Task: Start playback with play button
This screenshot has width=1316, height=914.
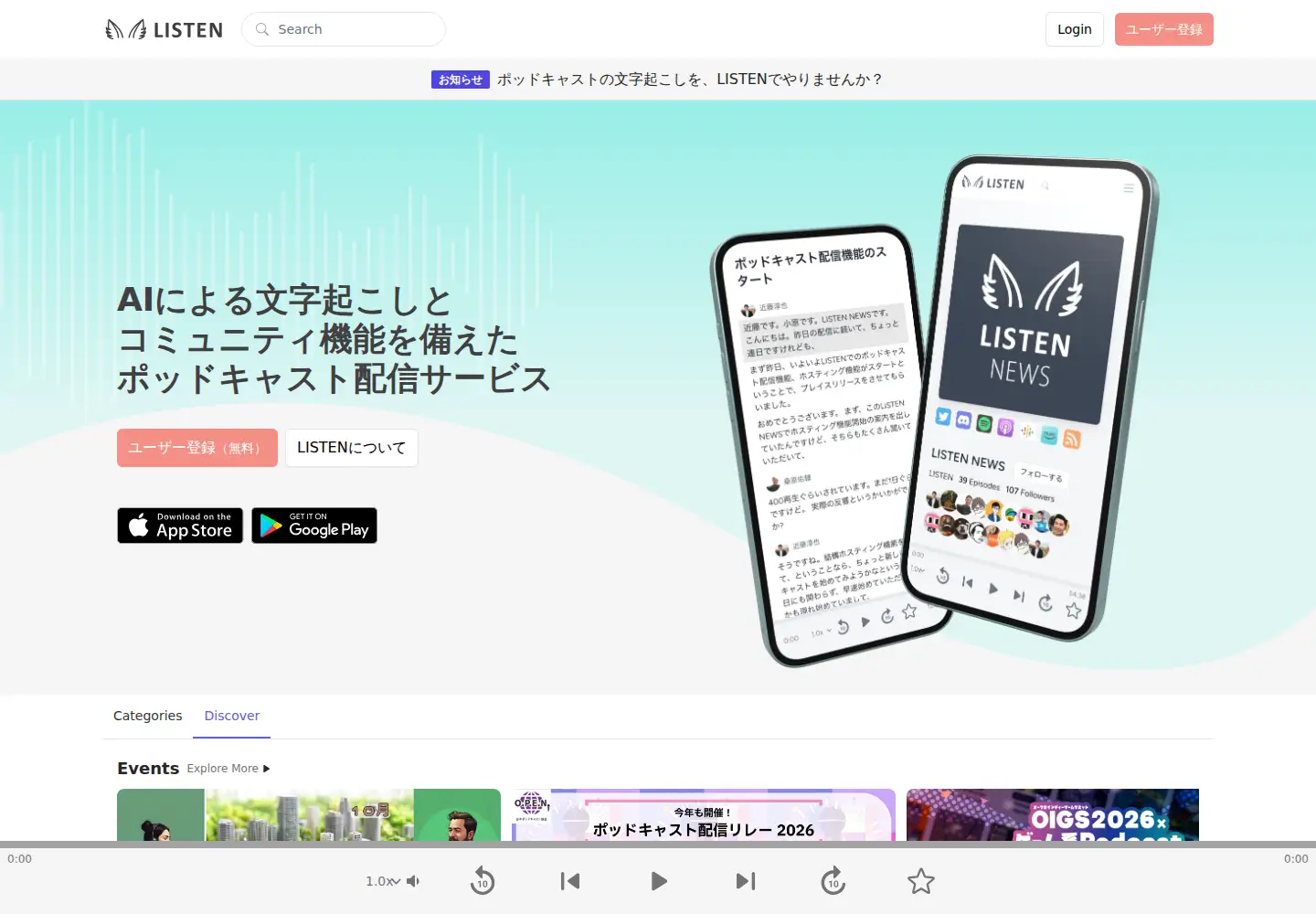Action: click(658, 881)
